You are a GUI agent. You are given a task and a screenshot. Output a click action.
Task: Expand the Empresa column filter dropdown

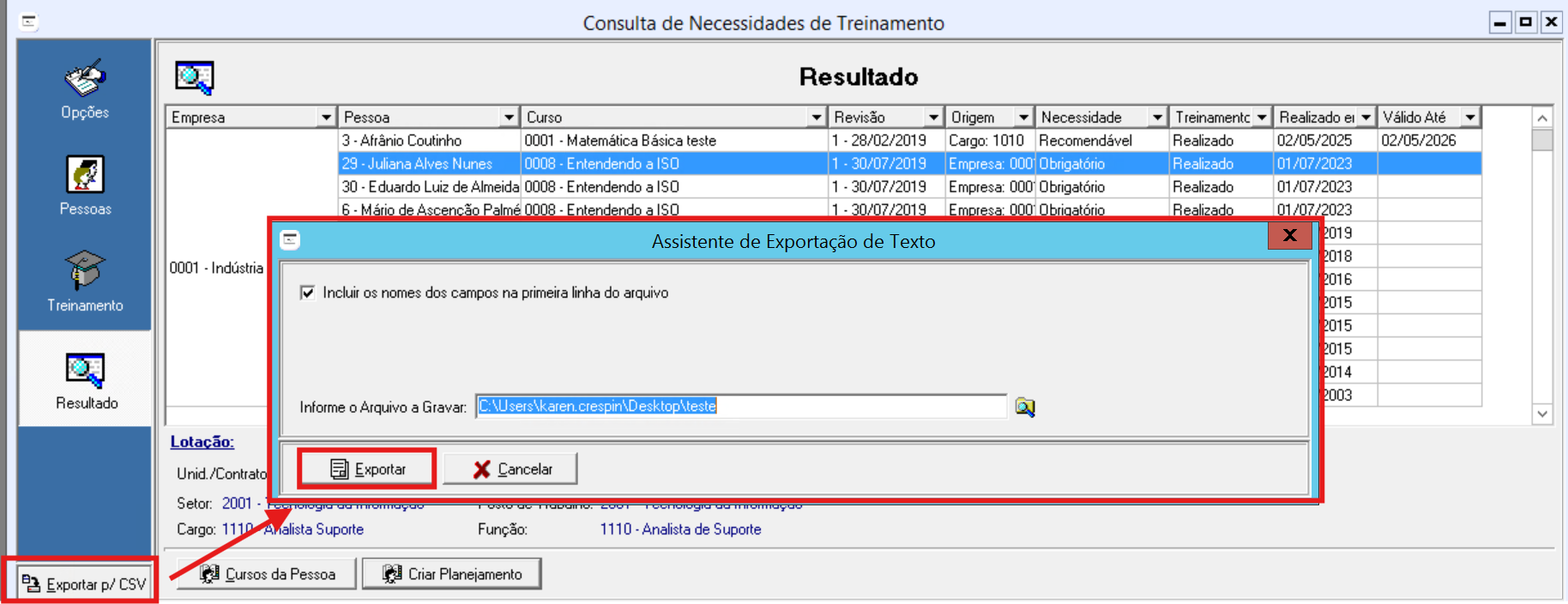[326, 118]
